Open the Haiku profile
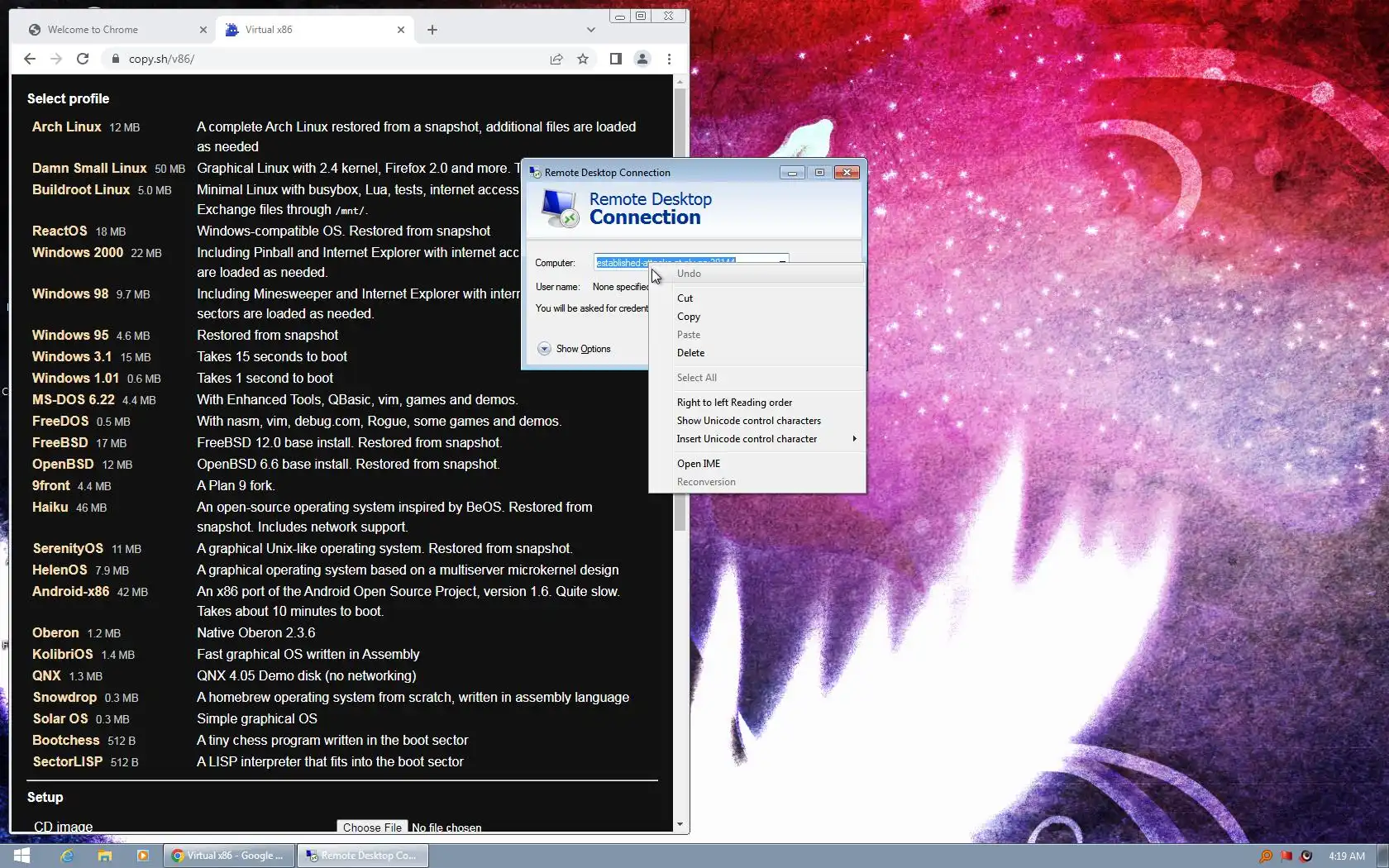This screenshot has width=1389, height=868. click(x=50, y=507)
